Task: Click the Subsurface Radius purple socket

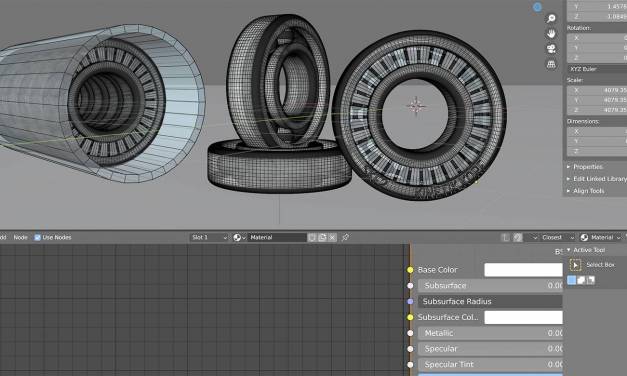Action: tap(410, 301)
